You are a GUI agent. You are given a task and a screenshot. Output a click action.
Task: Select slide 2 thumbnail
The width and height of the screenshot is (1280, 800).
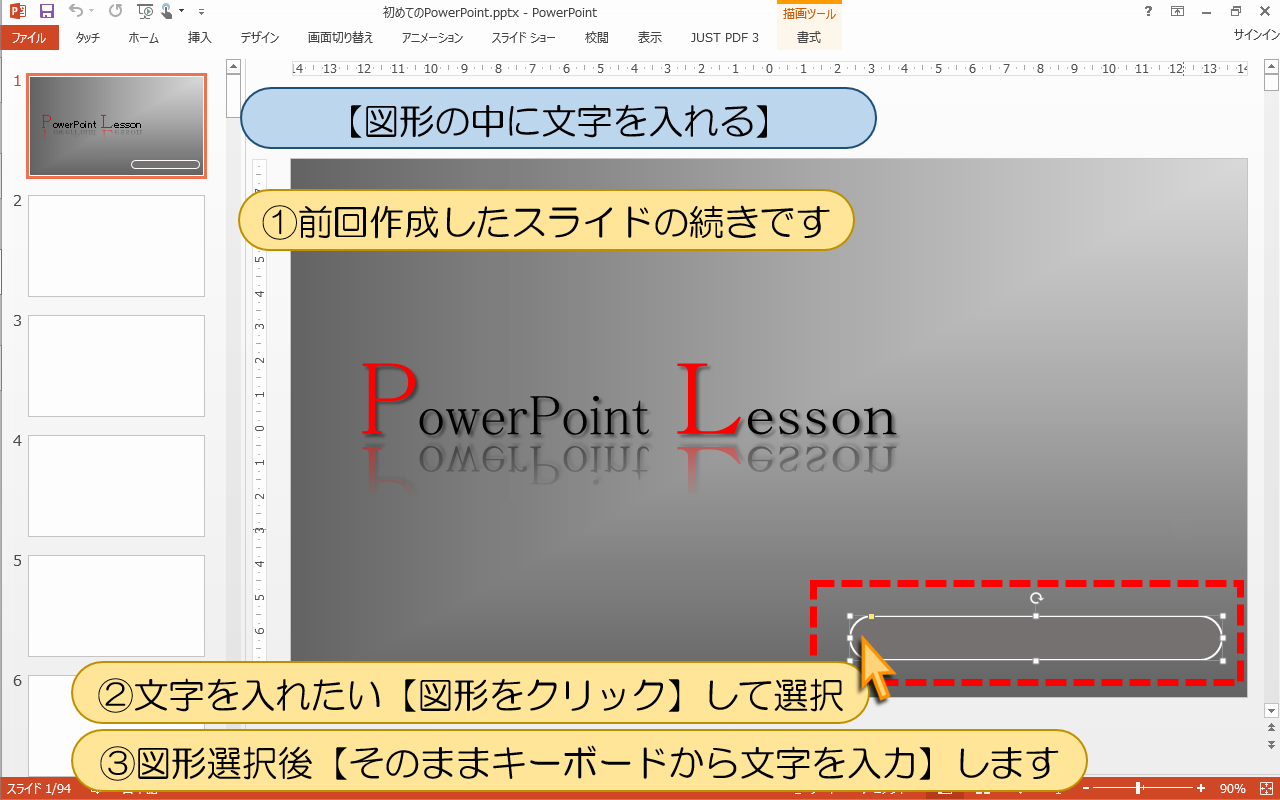(x=116, y=246)
